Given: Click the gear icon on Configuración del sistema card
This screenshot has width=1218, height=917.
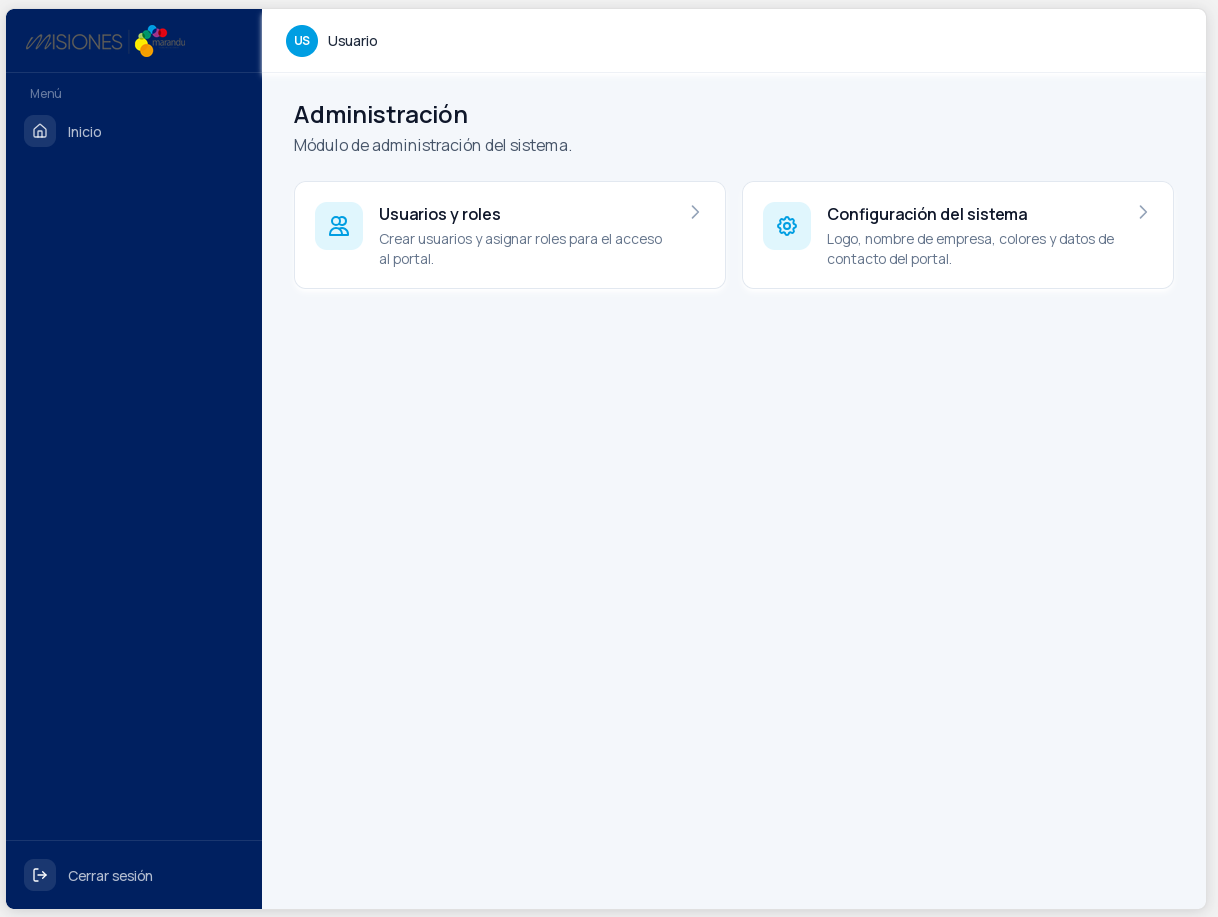Looking at the screenshot, I should pos(787,226).
